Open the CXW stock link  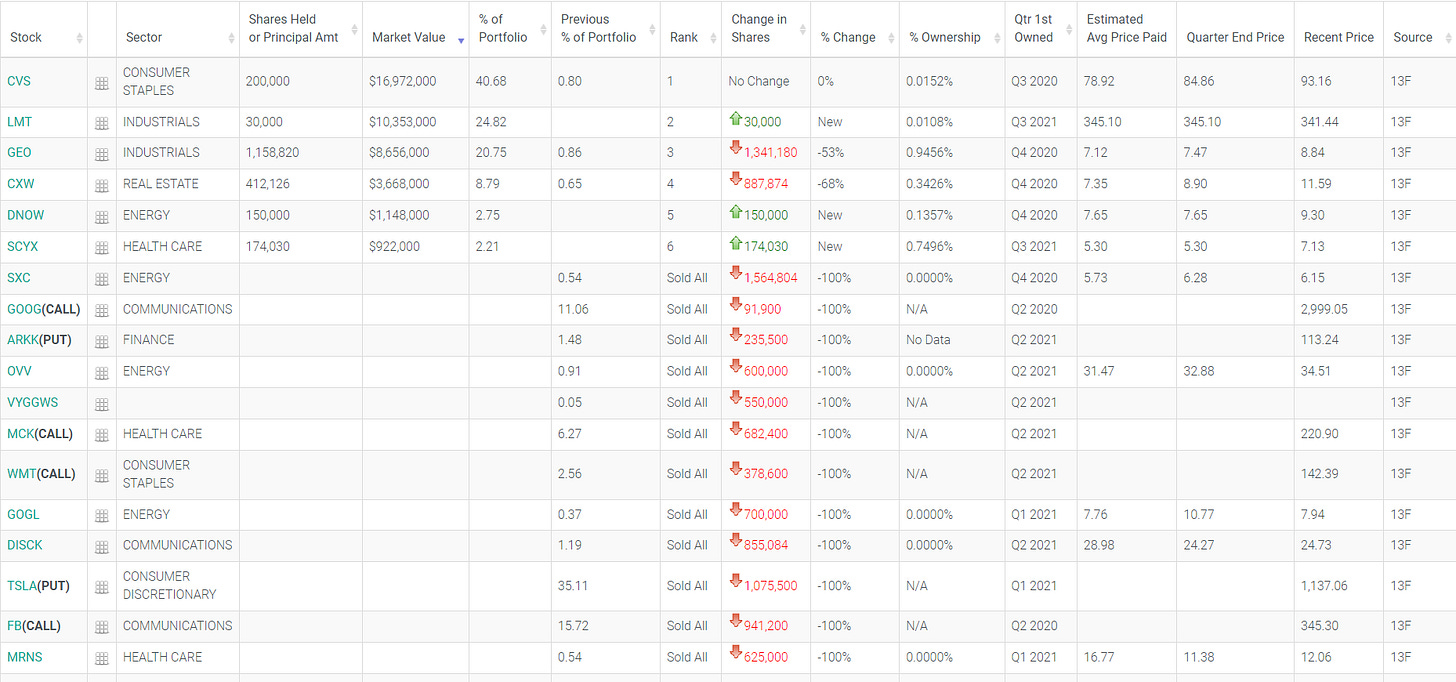20,183
